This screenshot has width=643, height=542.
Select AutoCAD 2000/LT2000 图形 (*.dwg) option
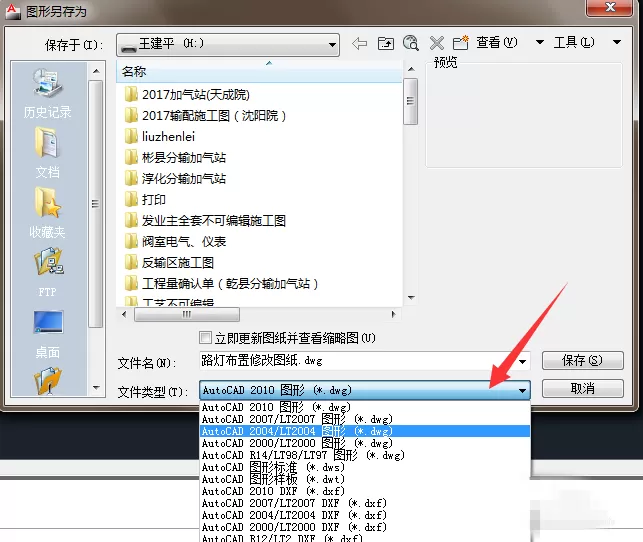pyautogui.click(x=365, y=443)
